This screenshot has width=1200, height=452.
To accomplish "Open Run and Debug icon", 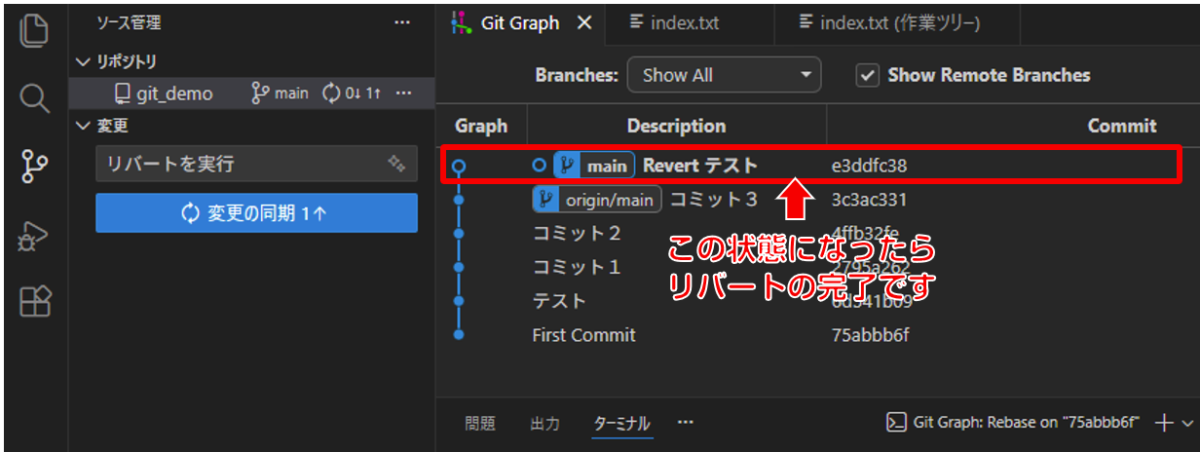I will pos(34,233).
